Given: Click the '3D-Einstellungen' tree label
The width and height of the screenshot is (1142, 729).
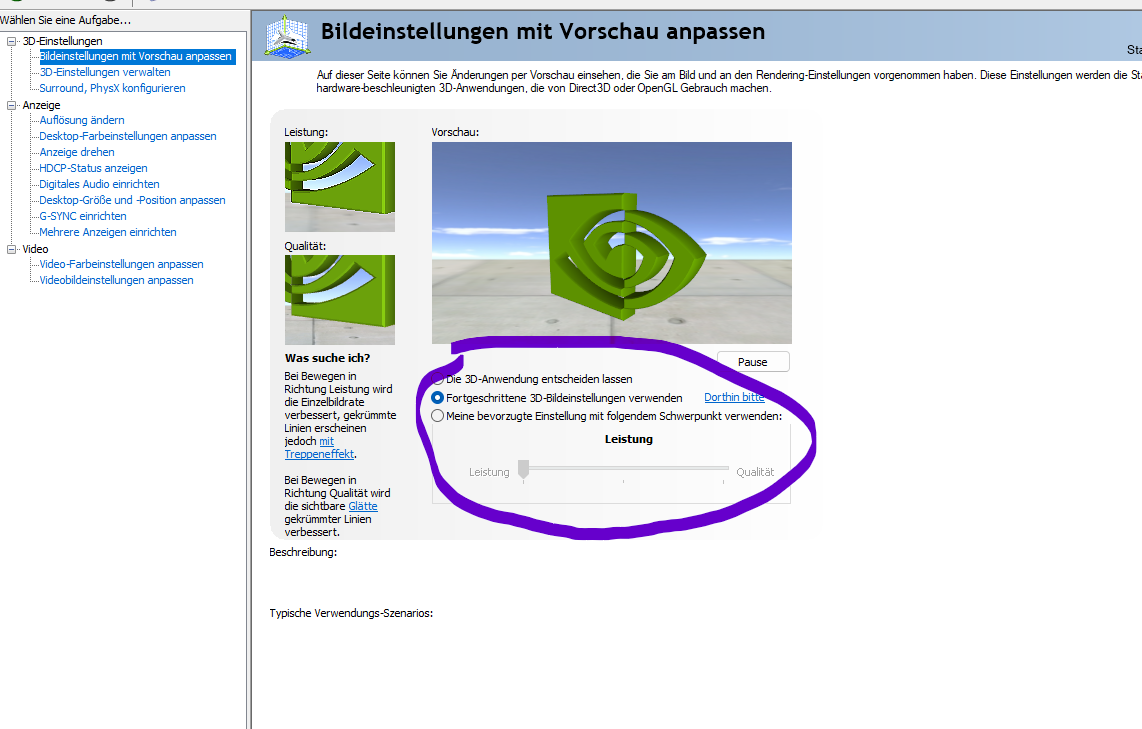Looking at the screenshot, I should pos(63,42).
